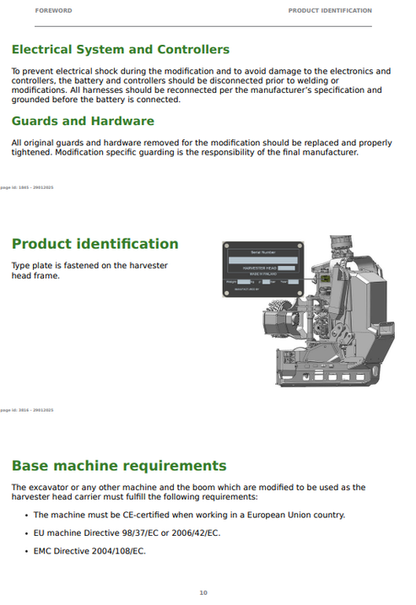
Task: Click the type plate image
Action: click(263, 269)
